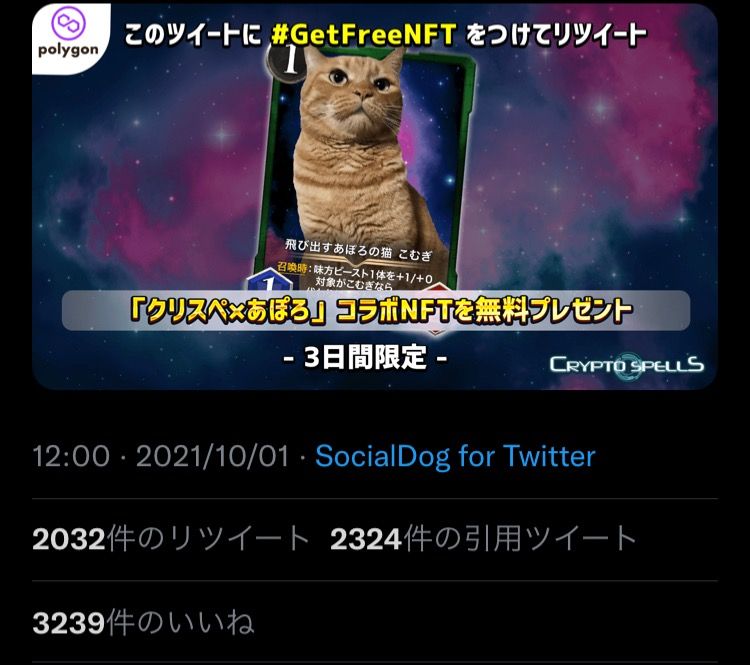This screenshot has height=665, width=750.
Task: Click the card cost badge showing 1
Action: click(x=286, y=60)
